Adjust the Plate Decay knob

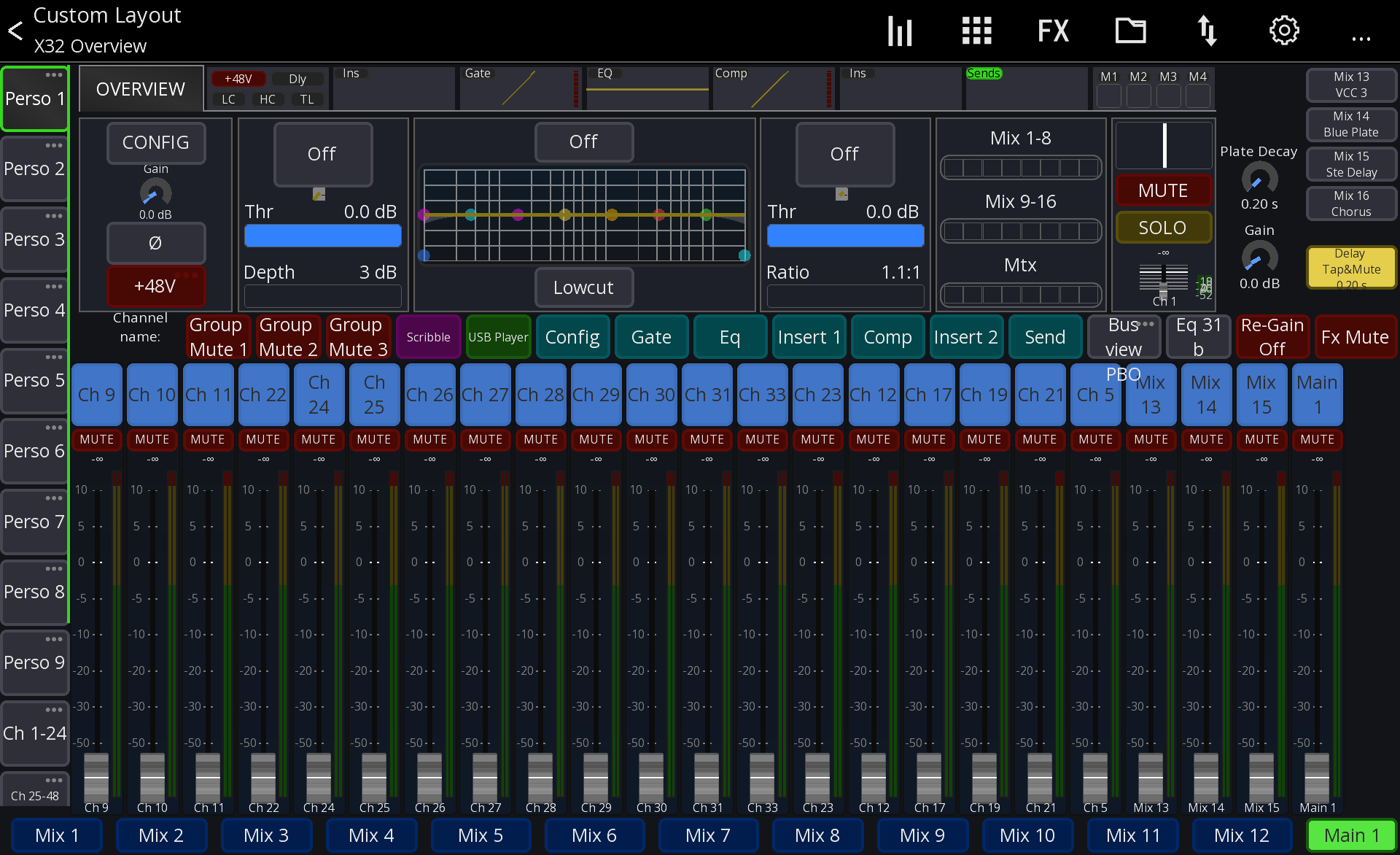click(1259, 178)
